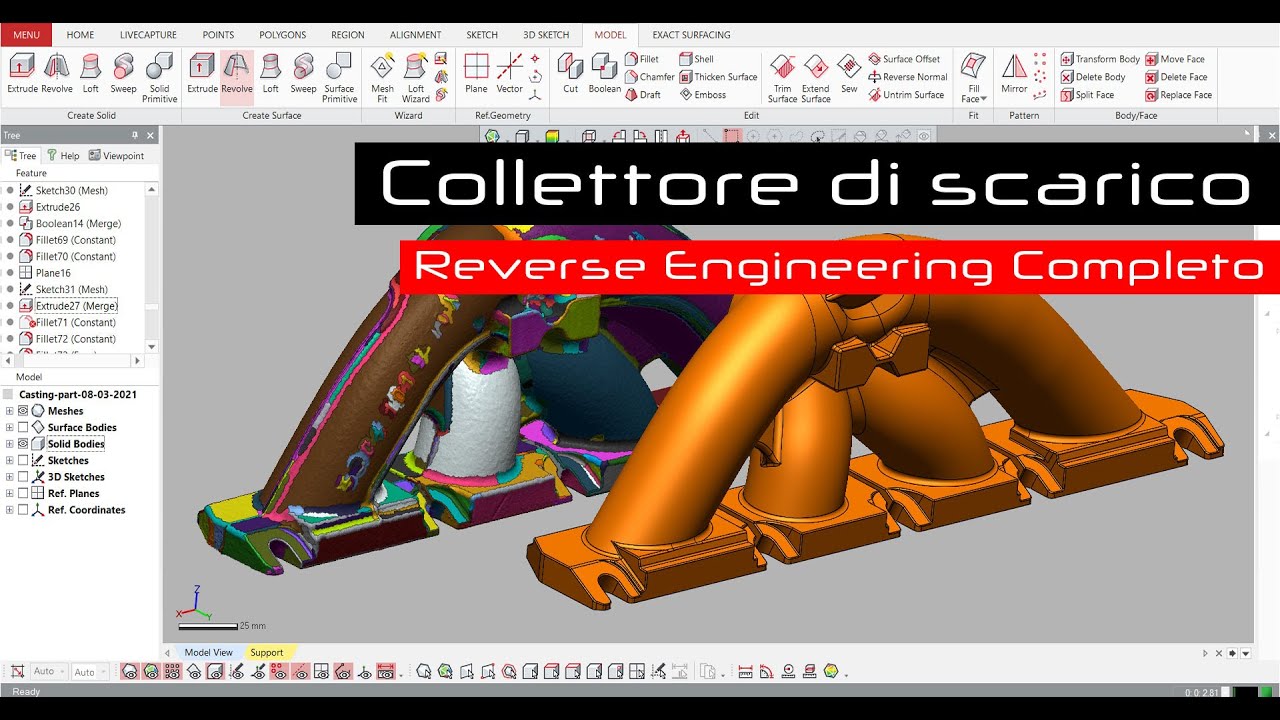The image size is (1280, 720).
Task: Switch to EXACT SURFACING ribbon tab
Action: (691, 35)
